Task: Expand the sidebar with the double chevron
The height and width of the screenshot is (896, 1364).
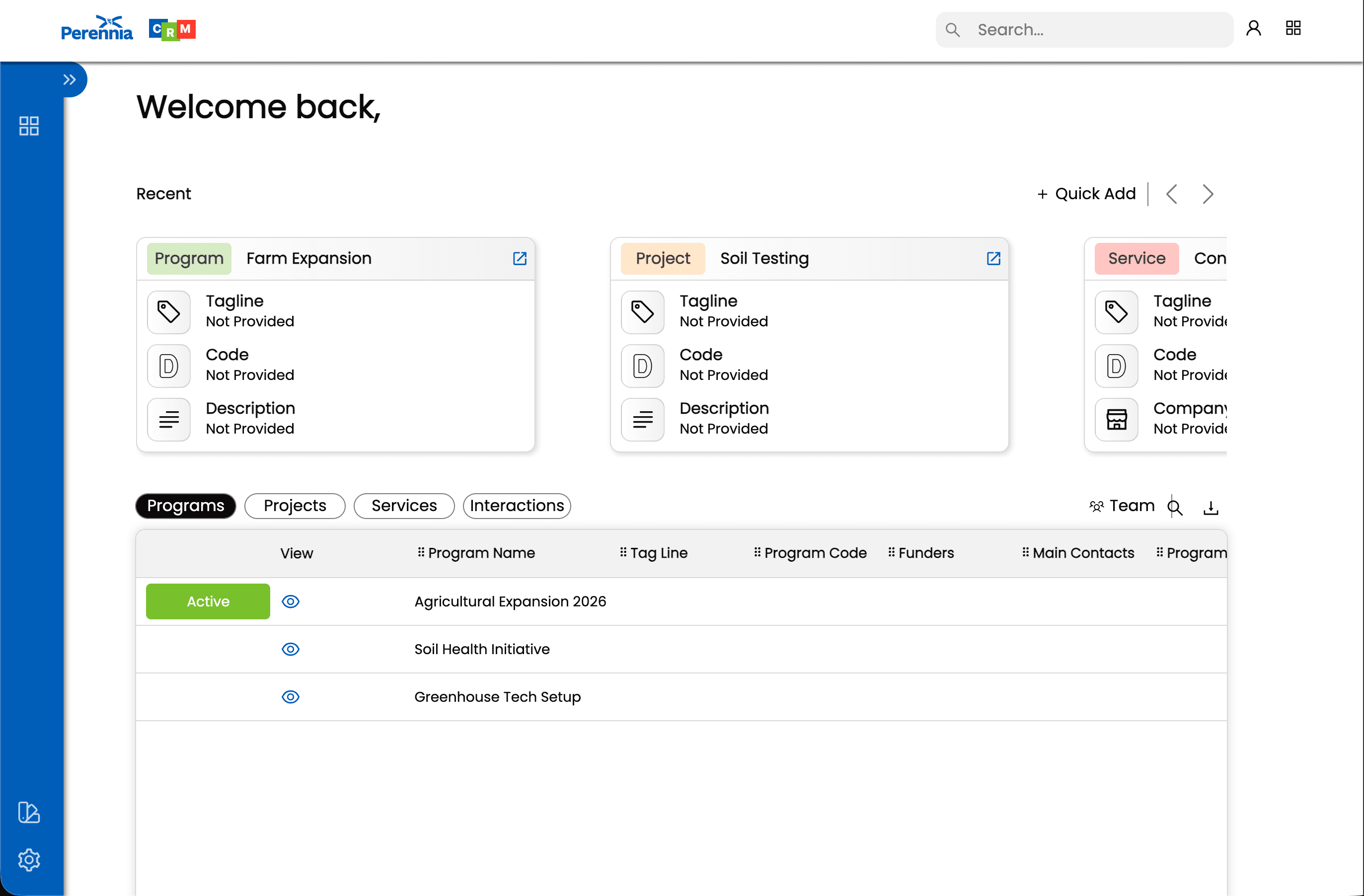Action: tap(70, 79)
